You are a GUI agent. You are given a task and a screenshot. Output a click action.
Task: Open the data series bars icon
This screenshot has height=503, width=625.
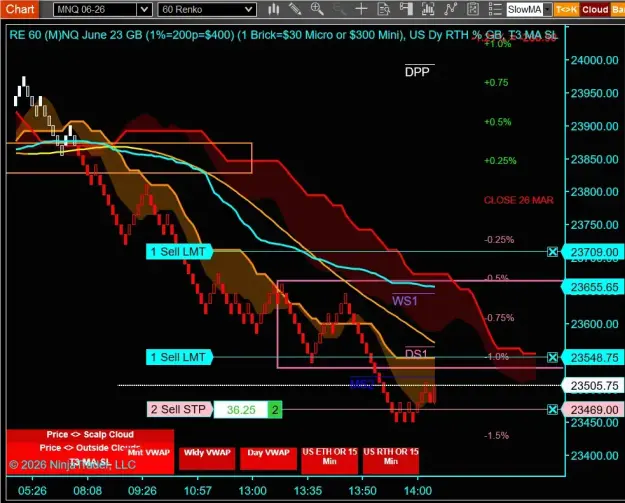428,9
